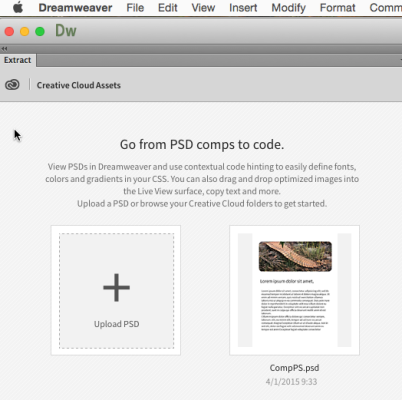402x400 pixels.
Task: Maximize window with the green button
Action: (x=40, y=32)
